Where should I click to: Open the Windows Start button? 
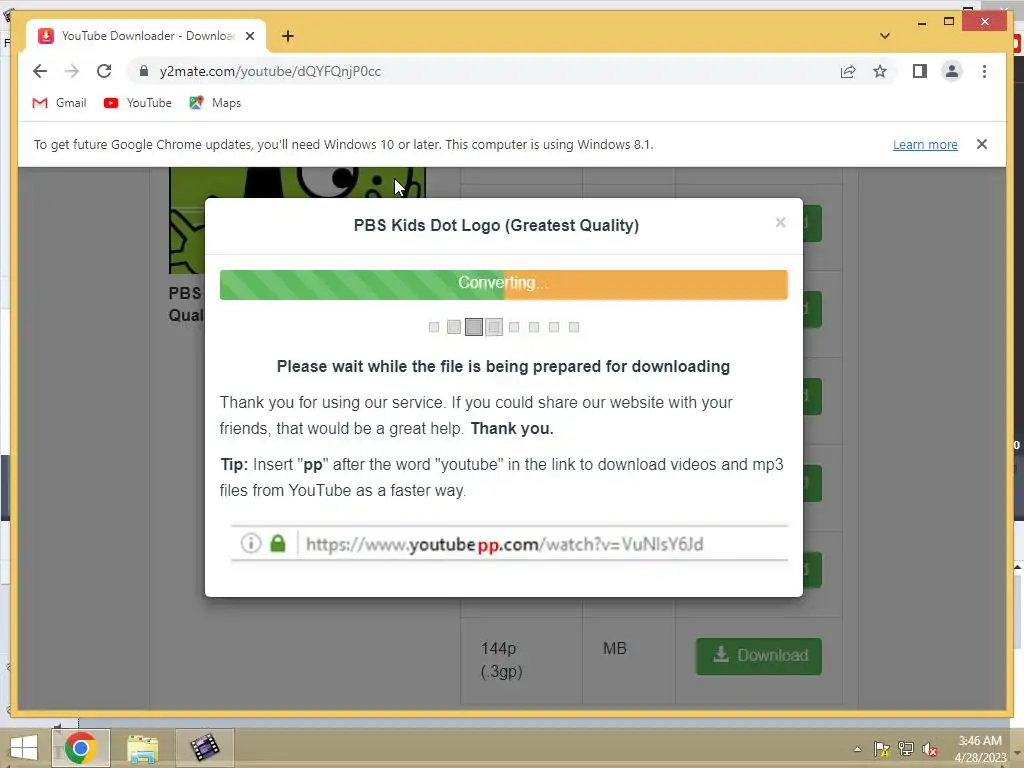tap(24, 748)
